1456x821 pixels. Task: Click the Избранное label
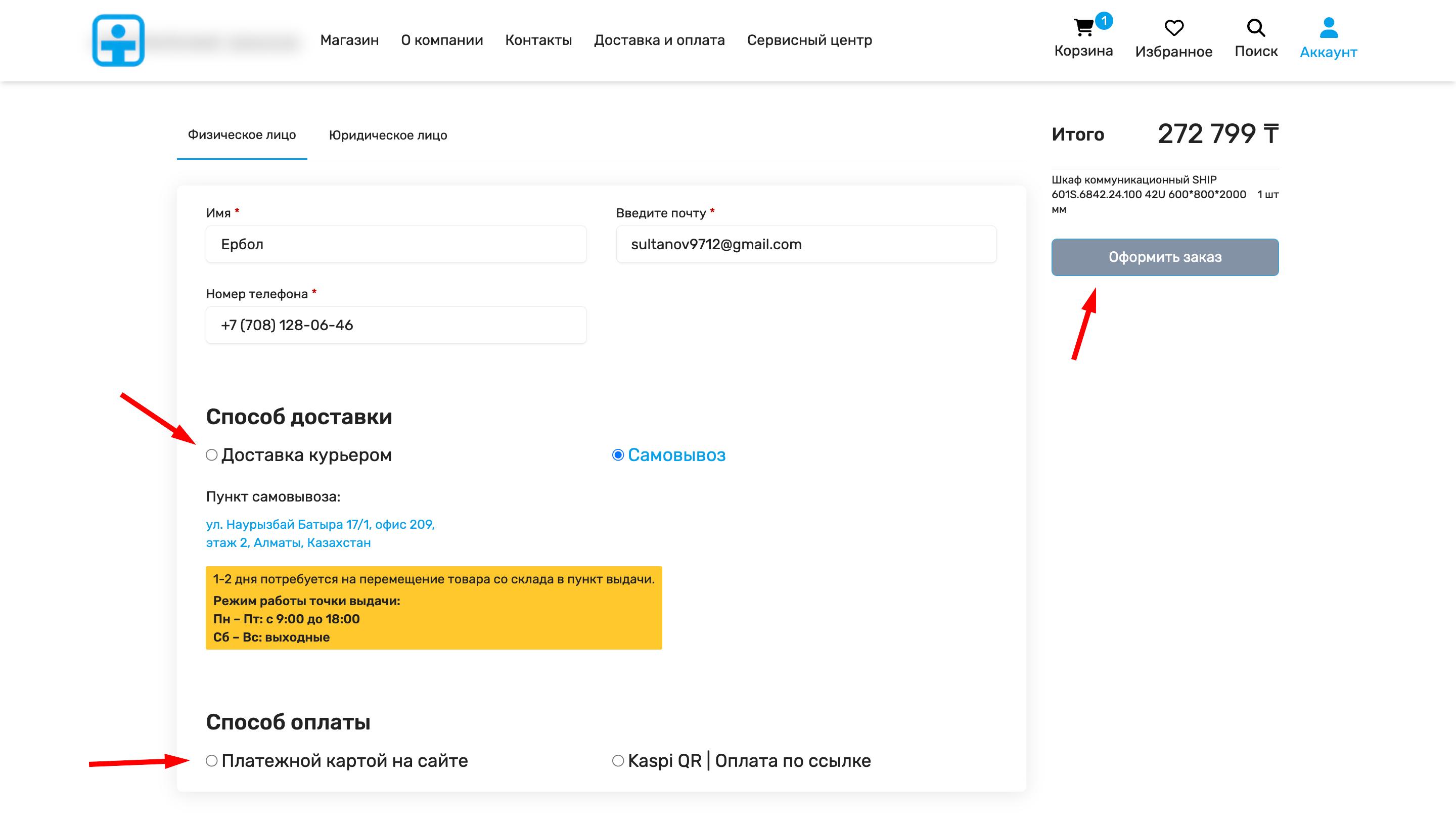[x=1174, y=52]
